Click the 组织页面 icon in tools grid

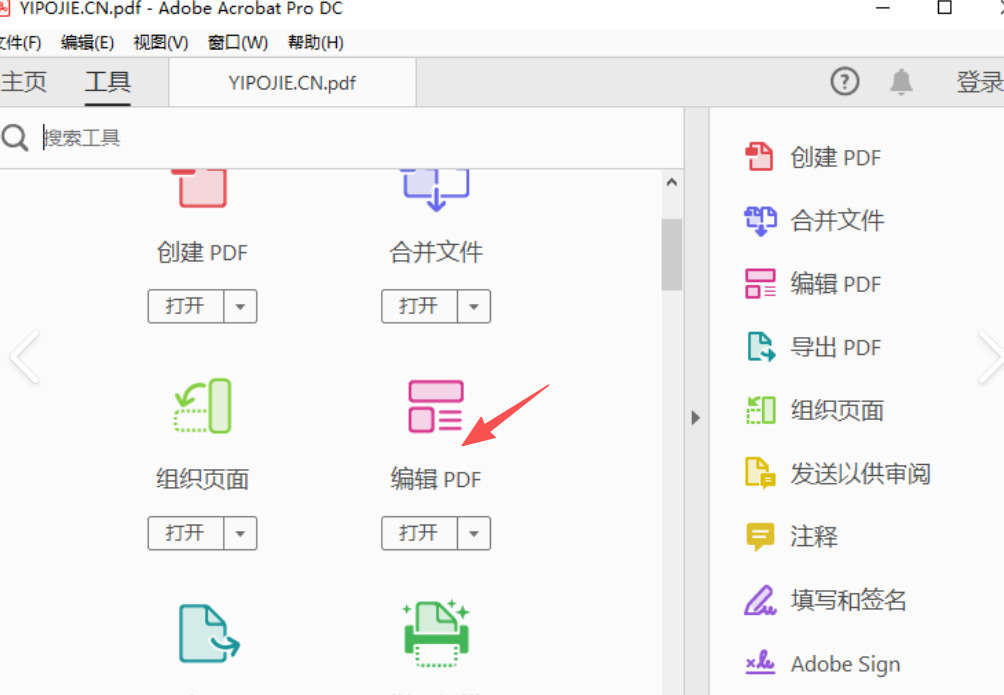[x=202, y=406]
